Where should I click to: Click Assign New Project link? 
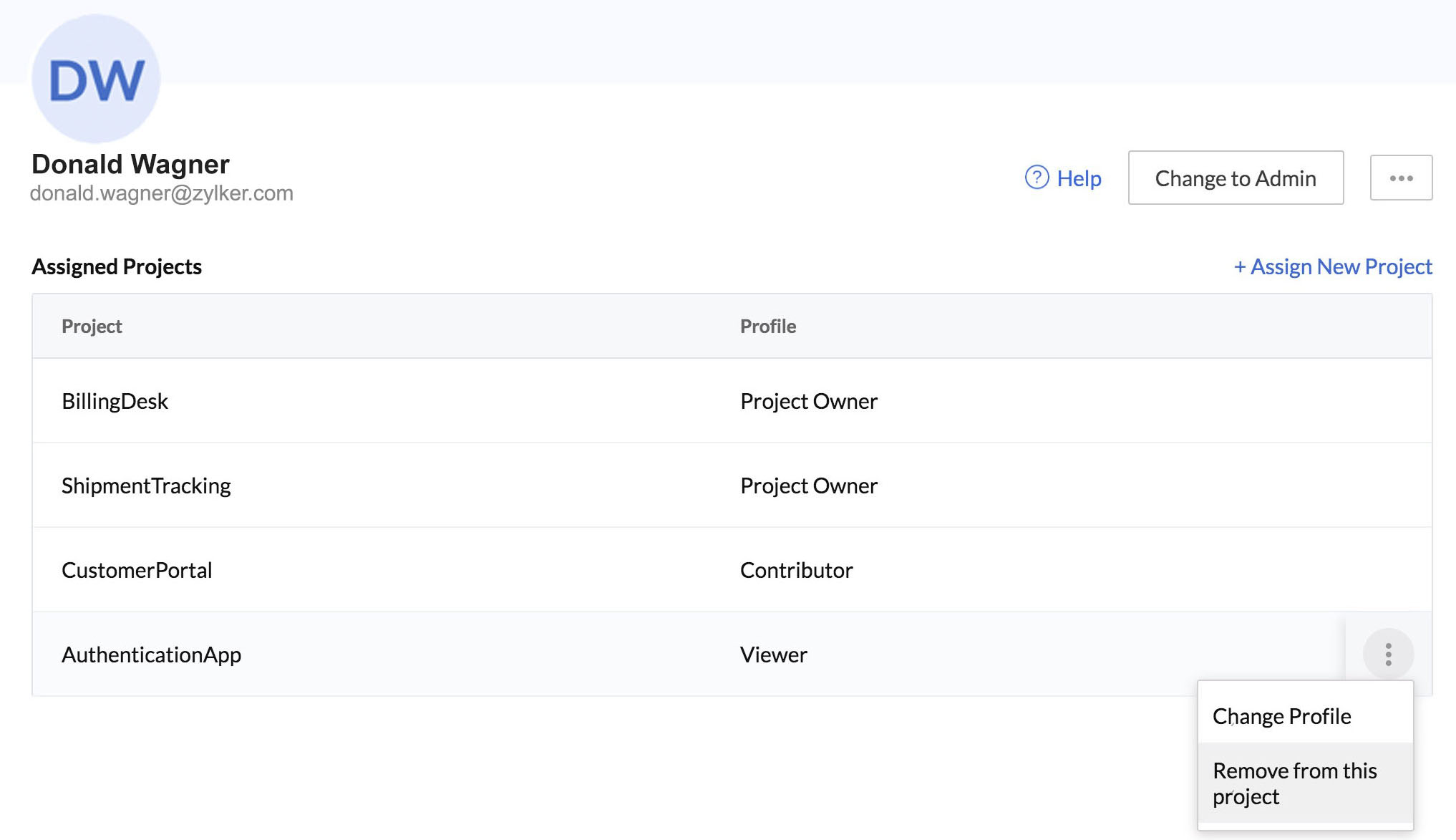point(1332,266)
